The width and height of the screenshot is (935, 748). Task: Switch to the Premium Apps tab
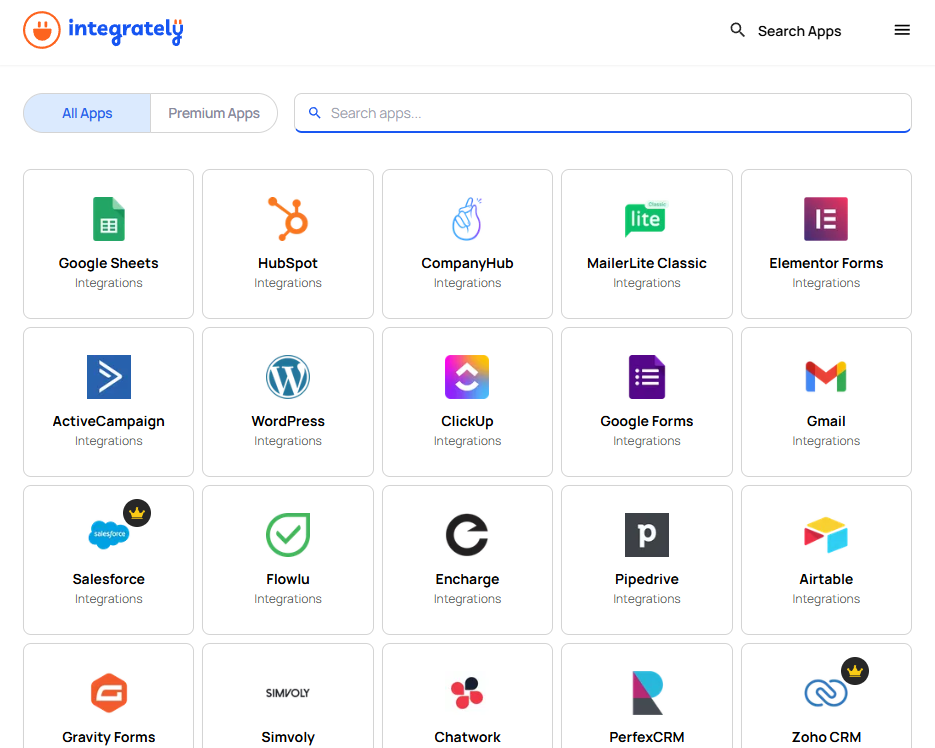click(213, 113)
